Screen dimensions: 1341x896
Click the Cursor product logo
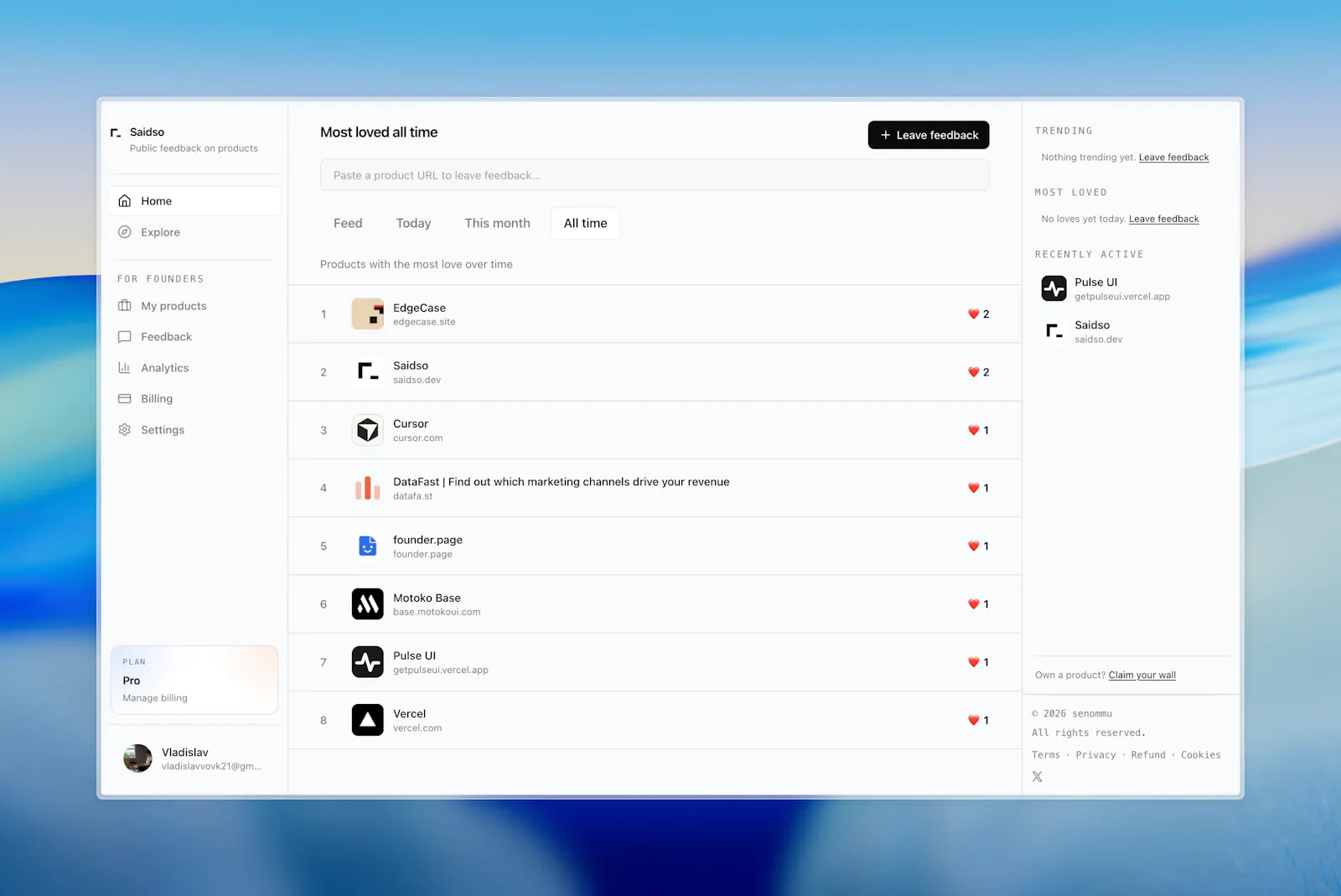[x=368, y=430]
